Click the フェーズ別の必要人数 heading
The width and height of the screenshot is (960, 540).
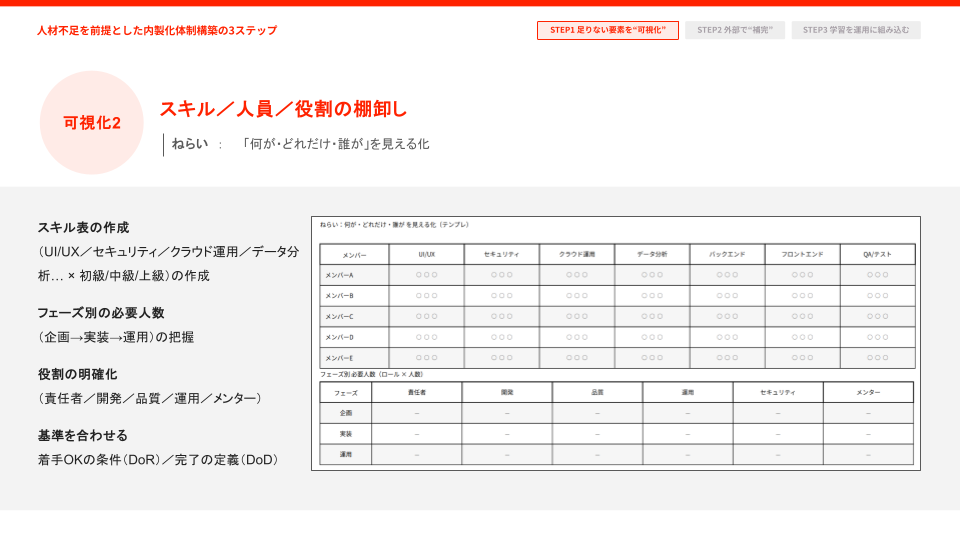[101, 313]
